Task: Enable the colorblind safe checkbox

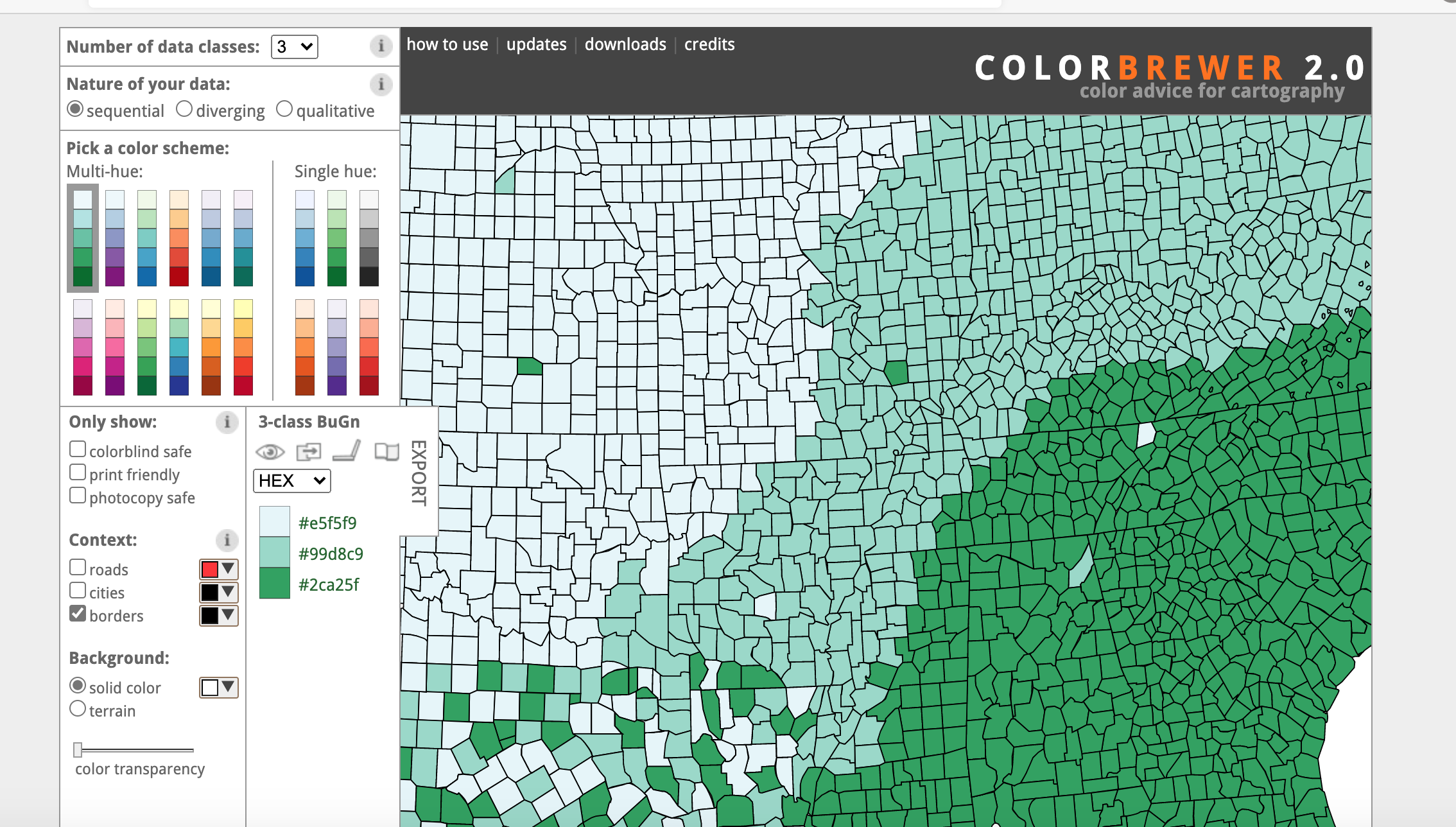Action: [78, 449]
